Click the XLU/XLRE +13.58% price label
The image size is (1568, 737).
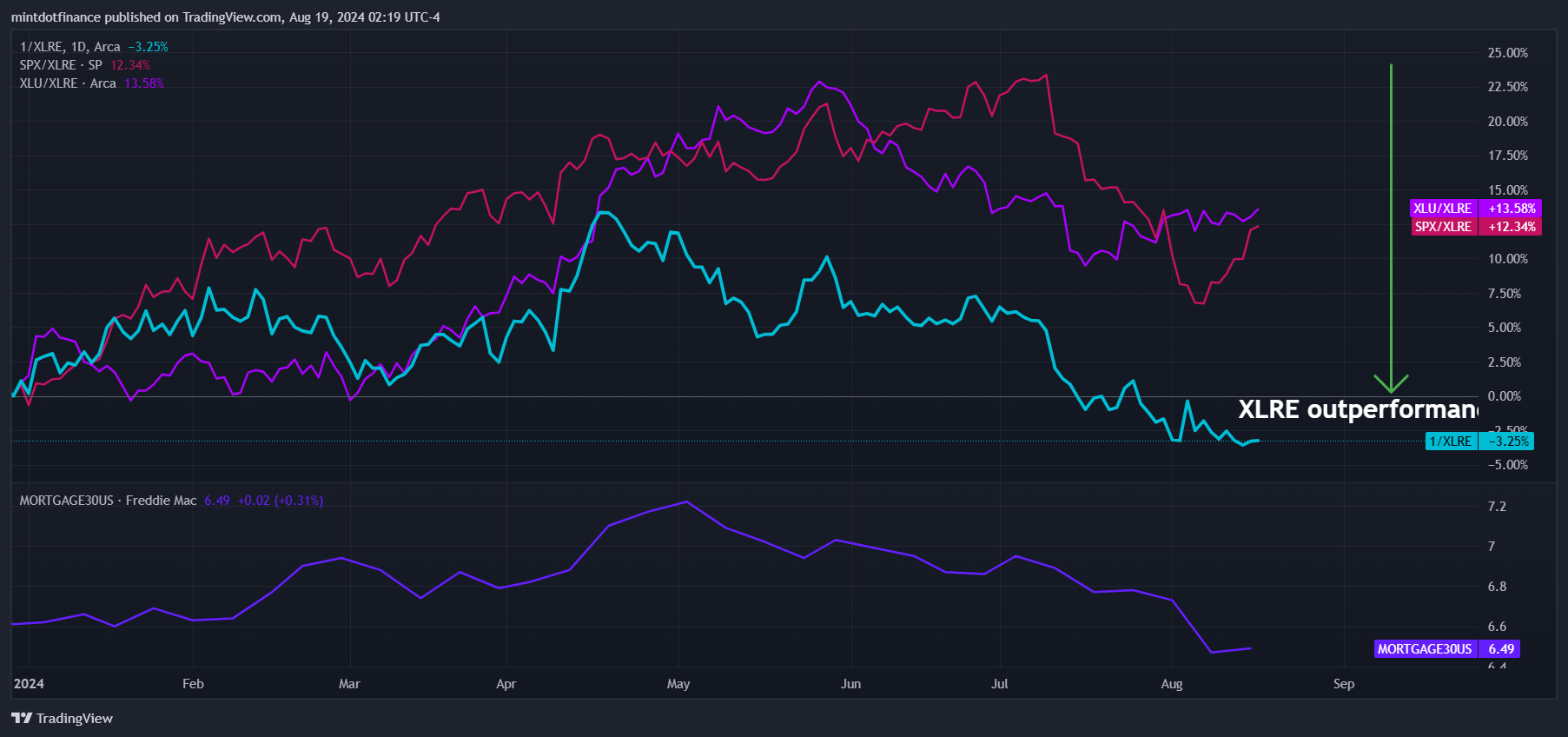point(1475,209)
